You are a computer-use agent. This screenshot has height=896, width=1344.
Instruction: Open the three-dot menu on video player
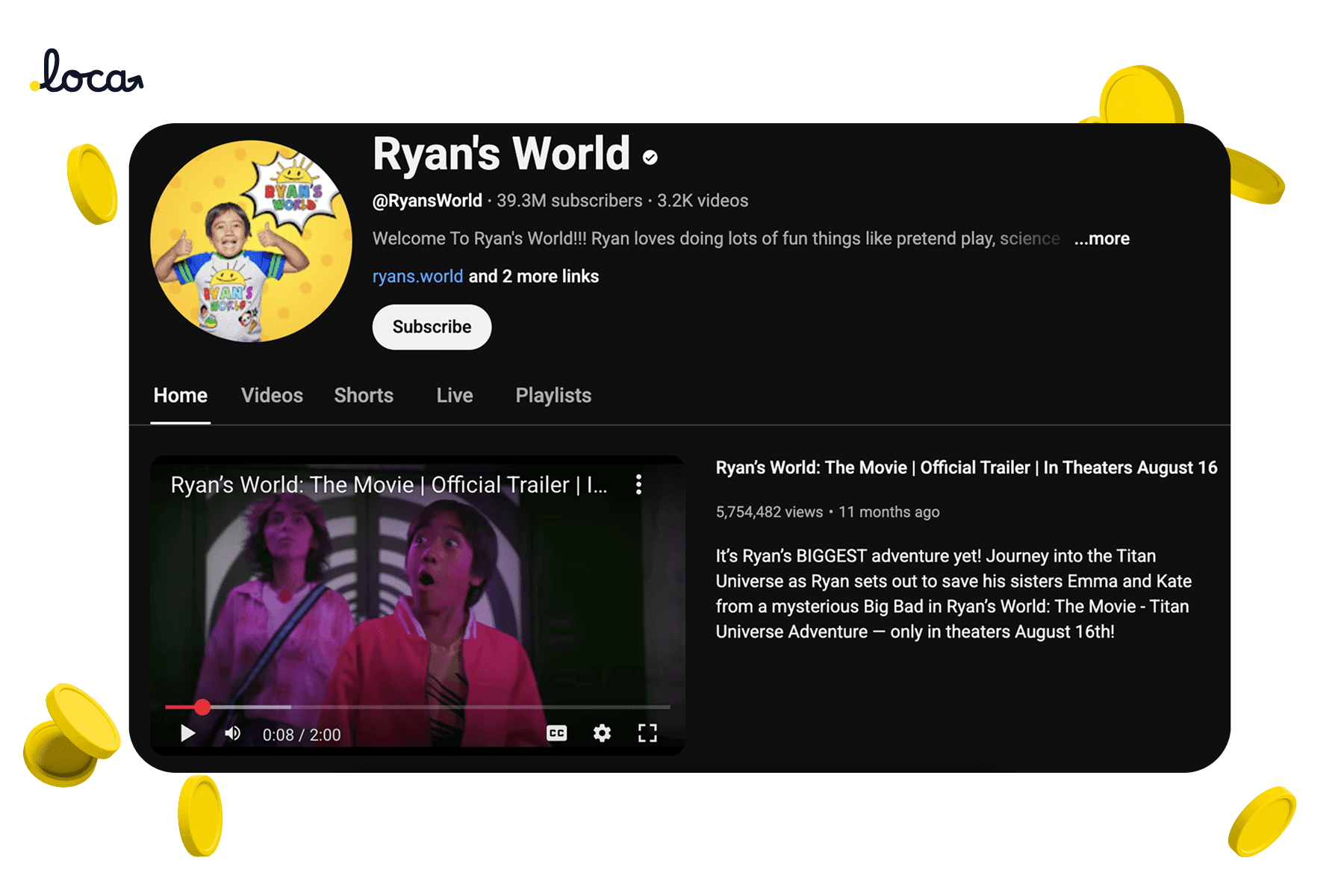[x=638, y=485]
